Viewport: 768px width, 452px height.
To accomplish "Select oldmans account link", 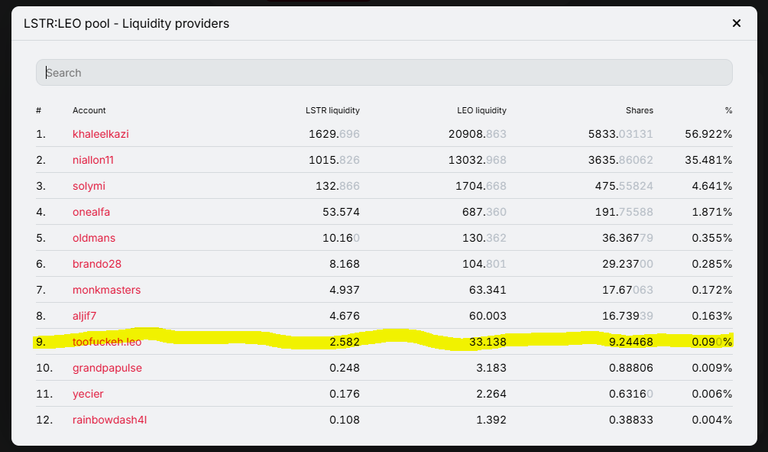I will [x=94, y=238].
